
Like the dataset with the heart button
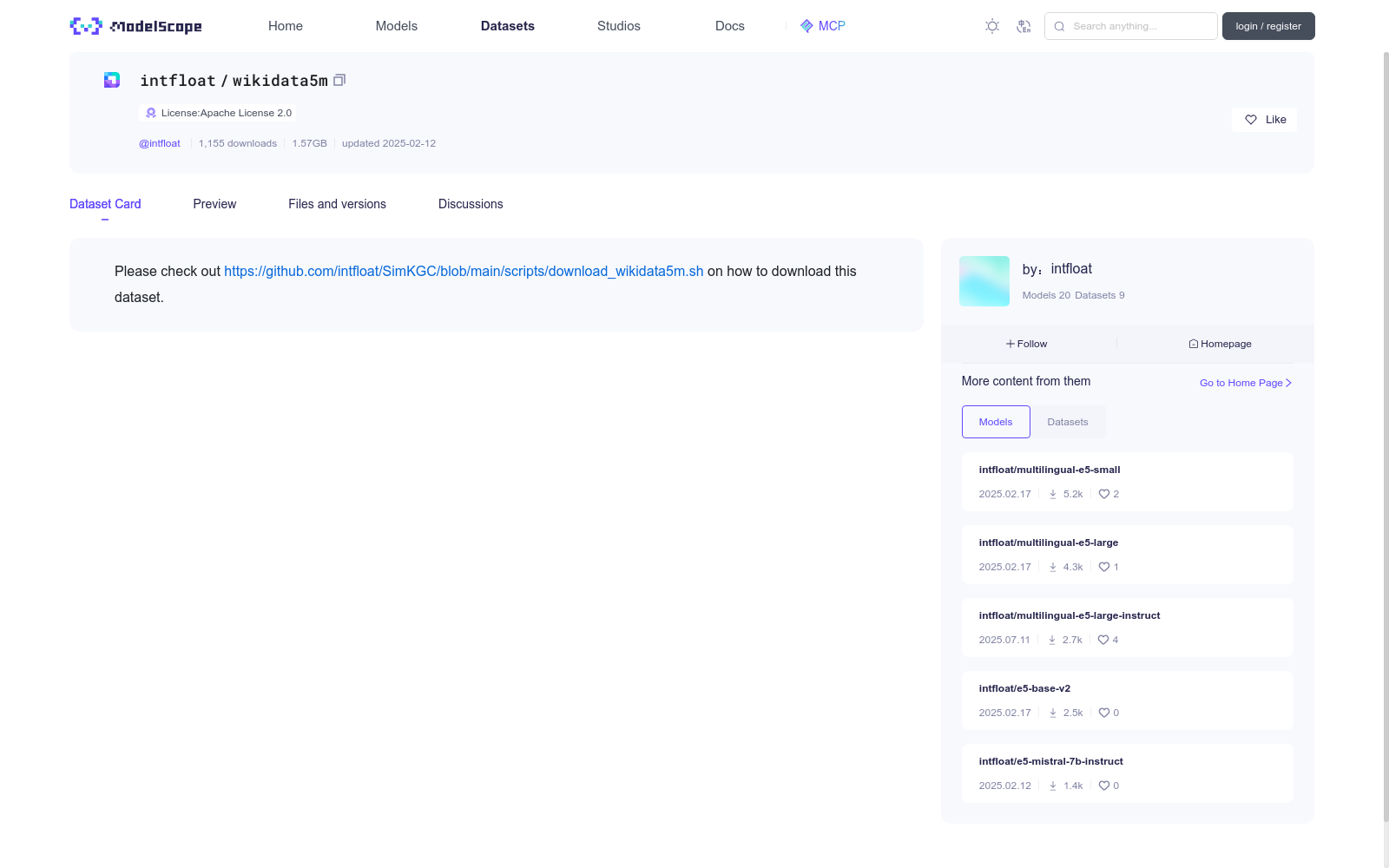point(1264,120)
